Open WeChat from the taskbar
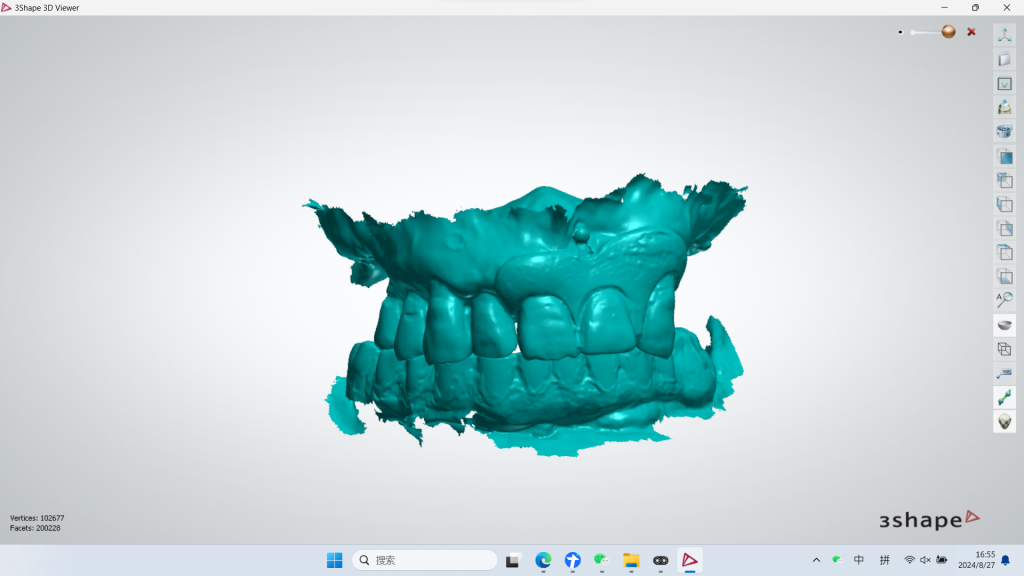Screen dimensions: 1024x576 click(601, 560)
